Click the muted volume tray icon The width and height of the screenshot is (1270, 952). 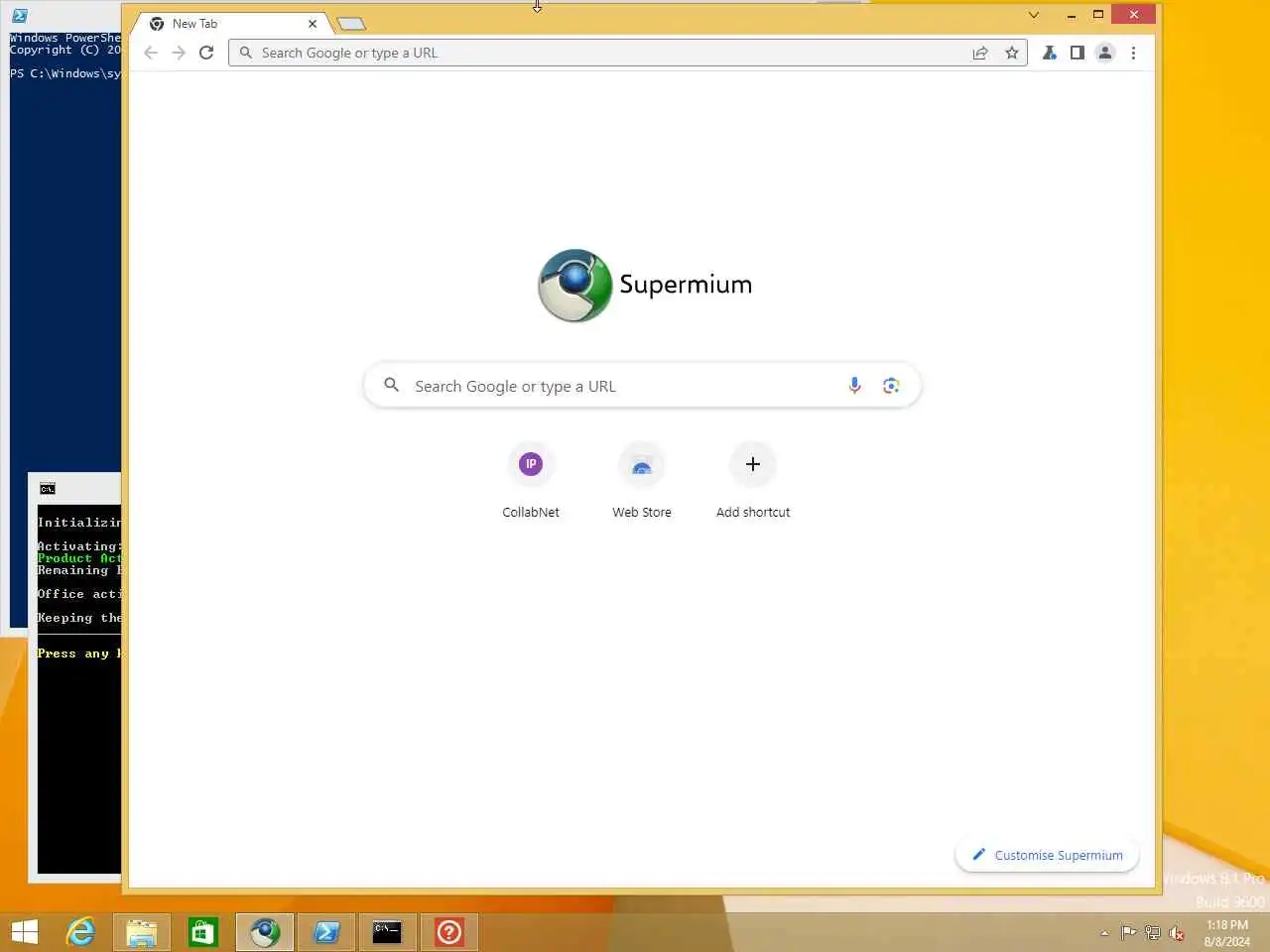point(1177,932)
